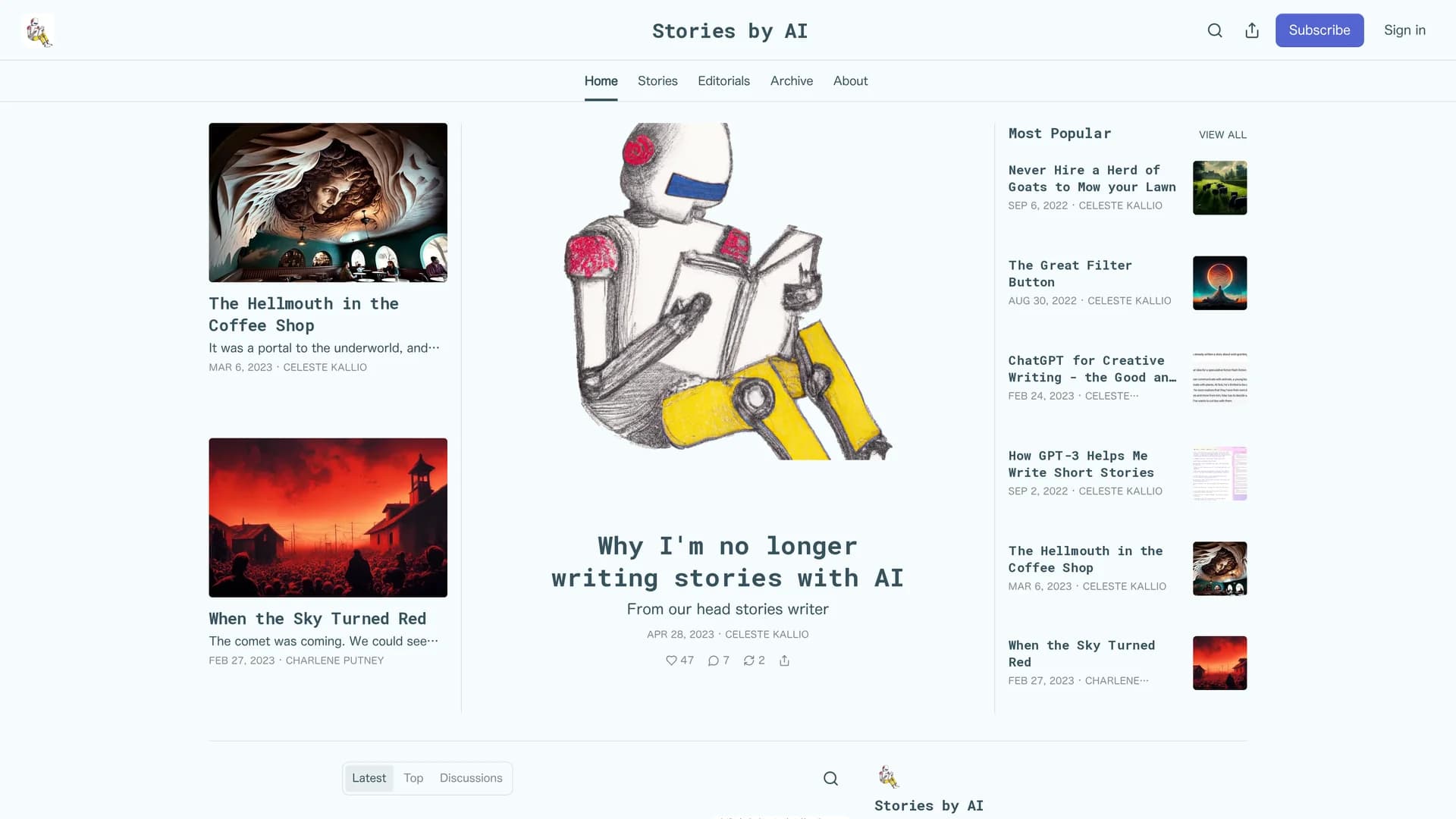Open How GPT-3 Helps Me Write Short Stories

pyautogui.click(x=1081, y=464)
